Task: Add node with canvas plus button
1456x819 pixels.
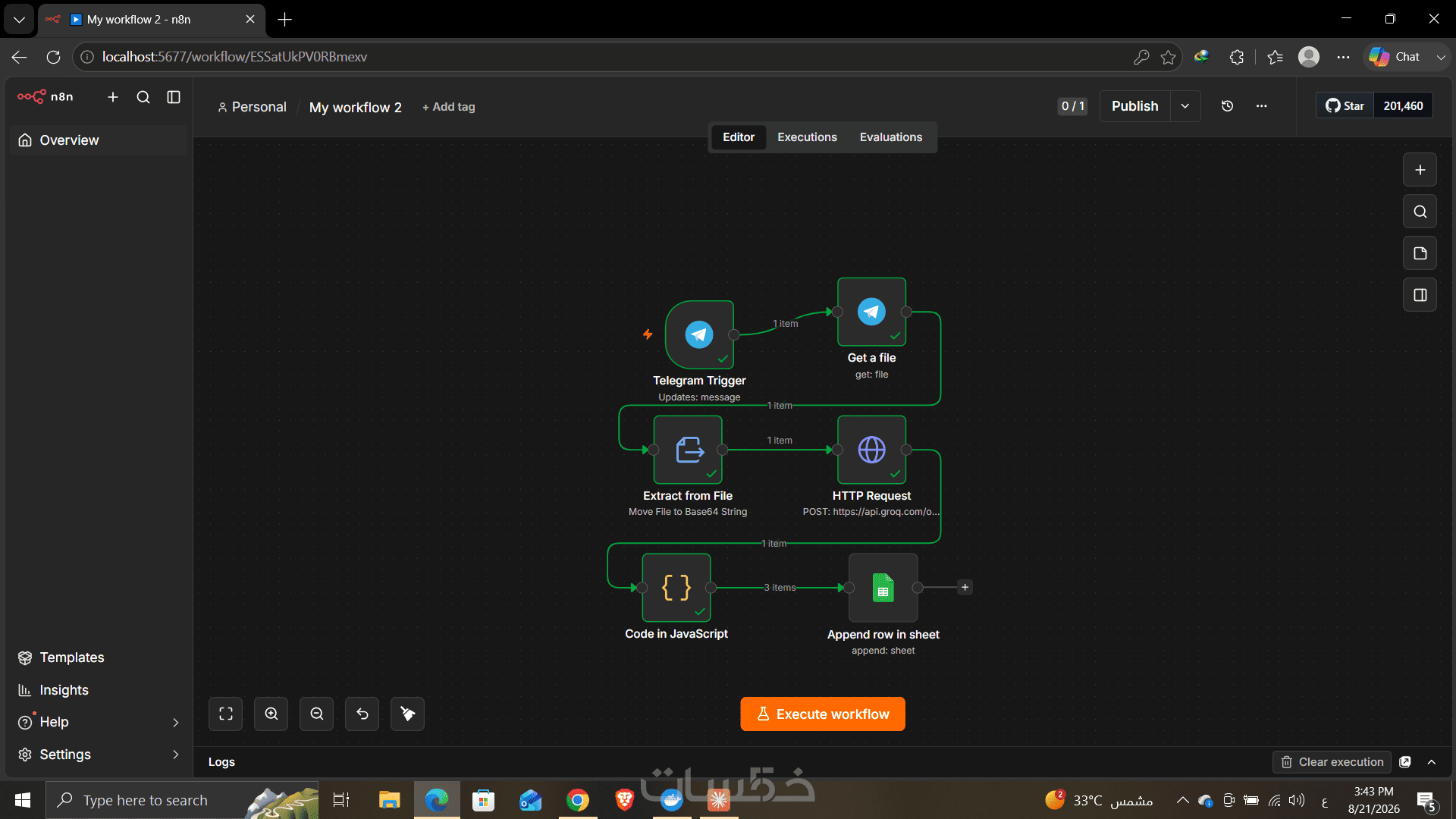Action: [1420, 170]
